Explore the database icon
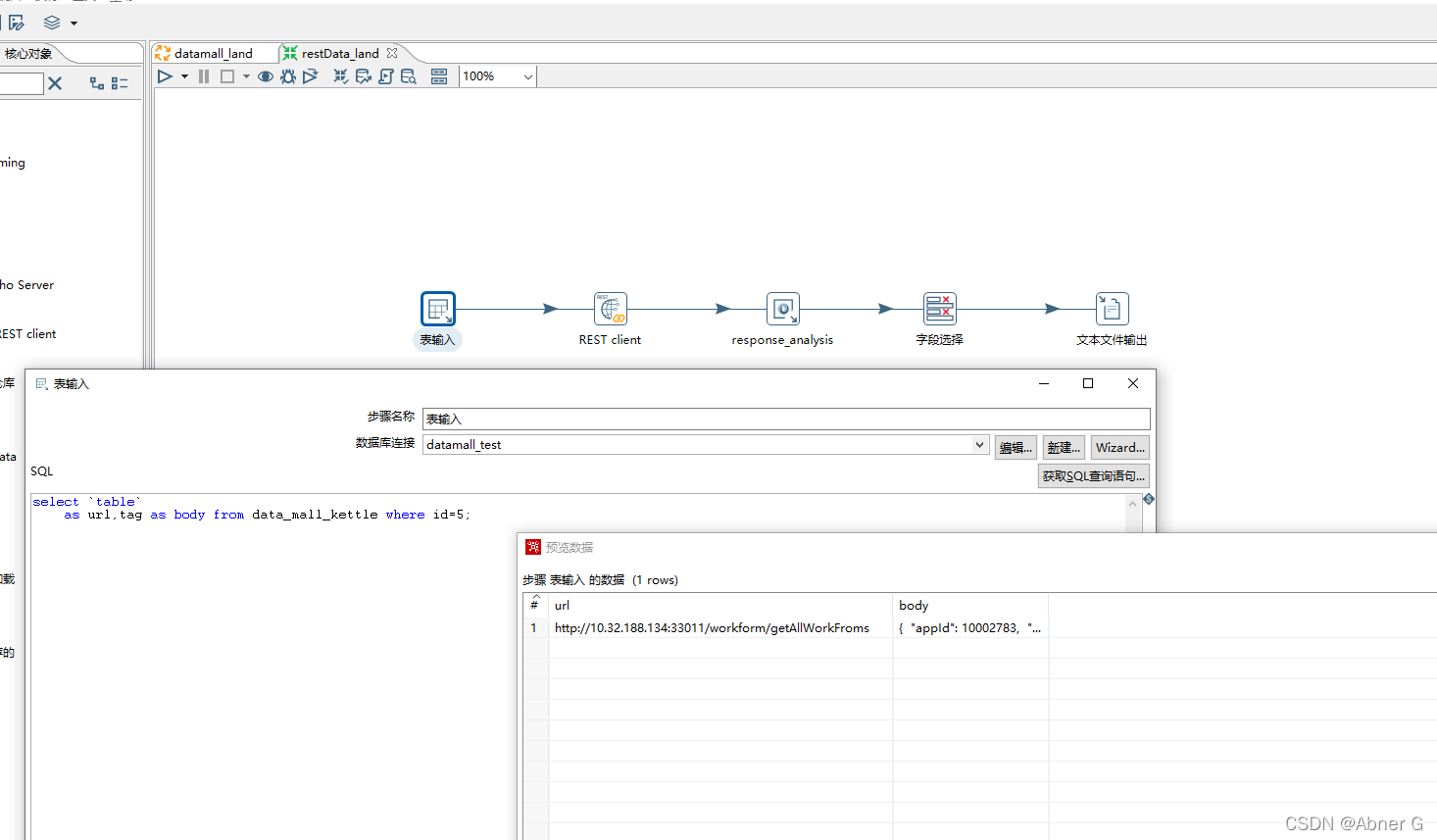Screen dimensions: 1437x840 [x=409, y=76]
